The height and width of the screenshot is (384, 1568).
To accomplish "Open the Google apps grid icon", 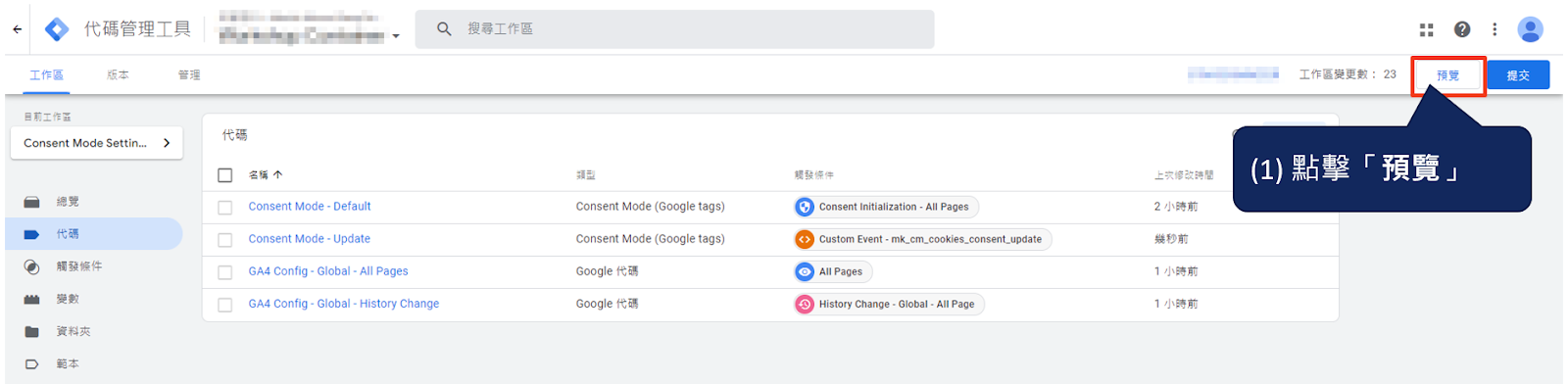I will [1427, 29].
